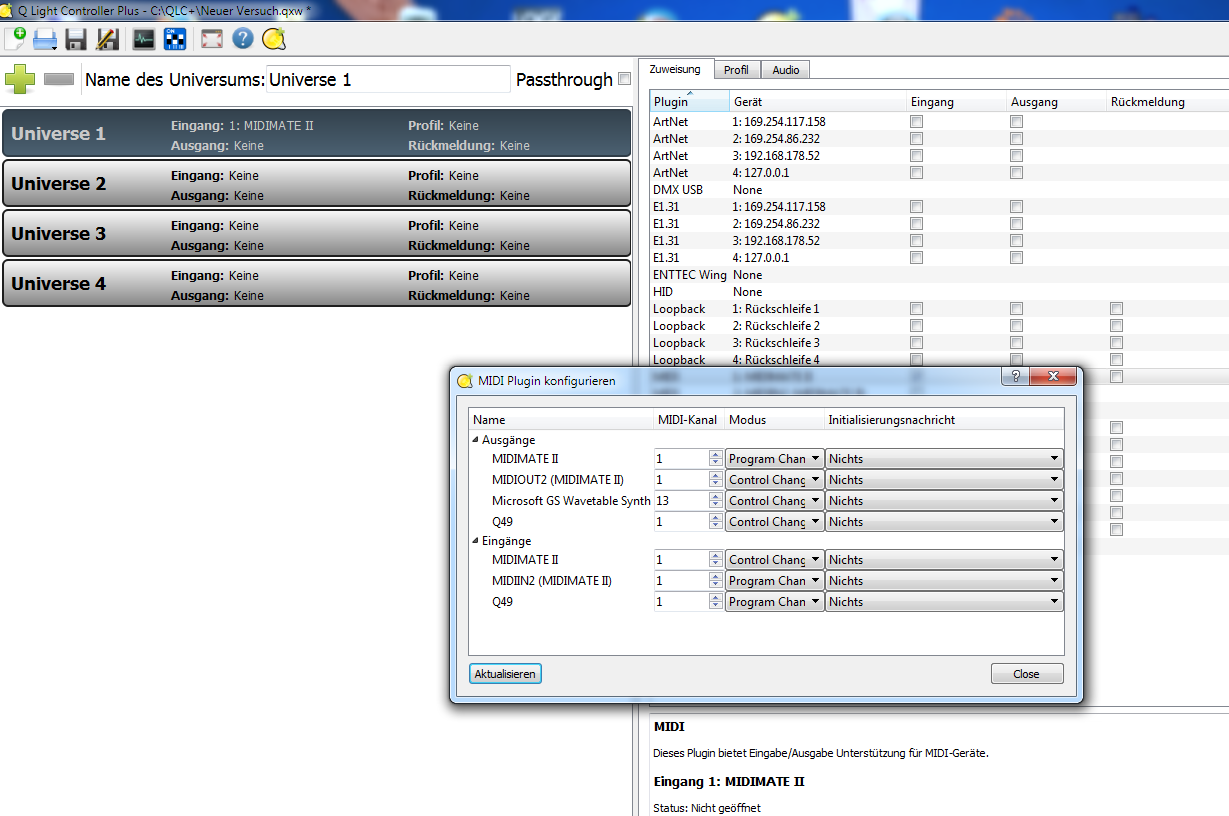1229x816 pixels.
Task: Enable the Passthrough checkbox
Action: coord(624,79)
